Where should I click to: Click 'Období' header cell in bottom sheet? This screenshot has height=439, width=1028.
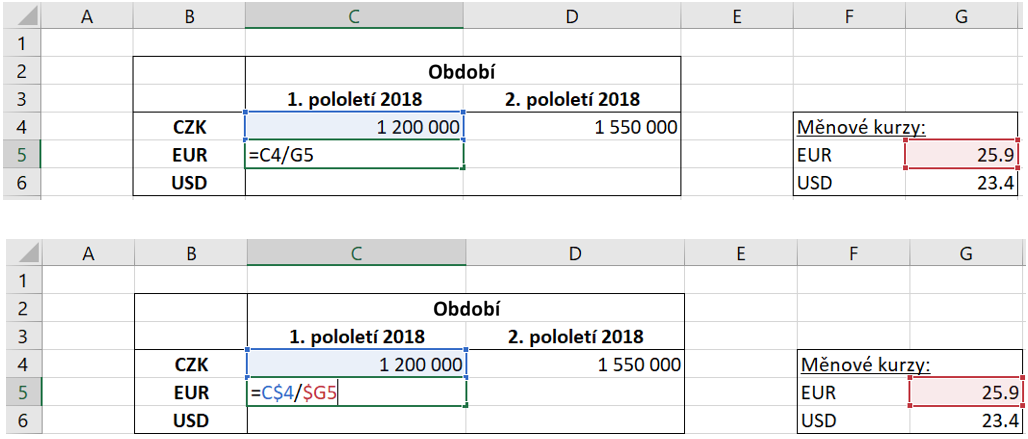point(465,307)
